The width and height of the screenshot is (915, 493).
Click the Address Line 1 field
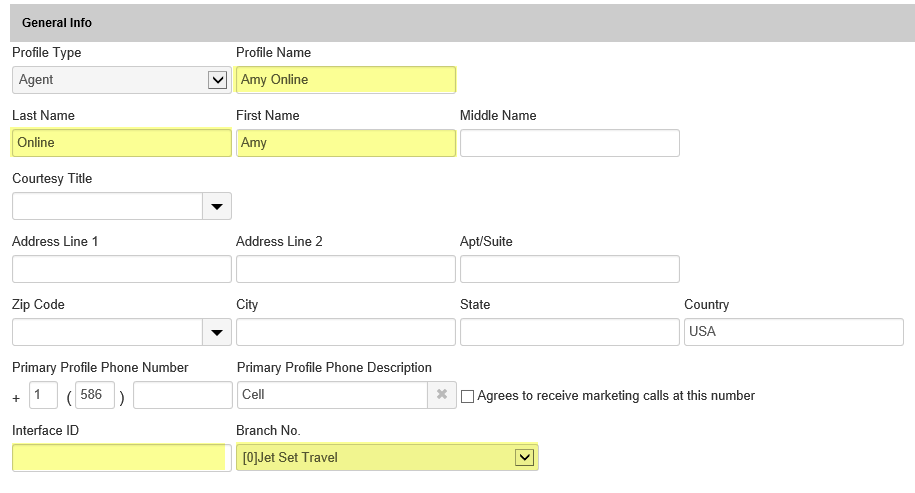coord(121,269)
